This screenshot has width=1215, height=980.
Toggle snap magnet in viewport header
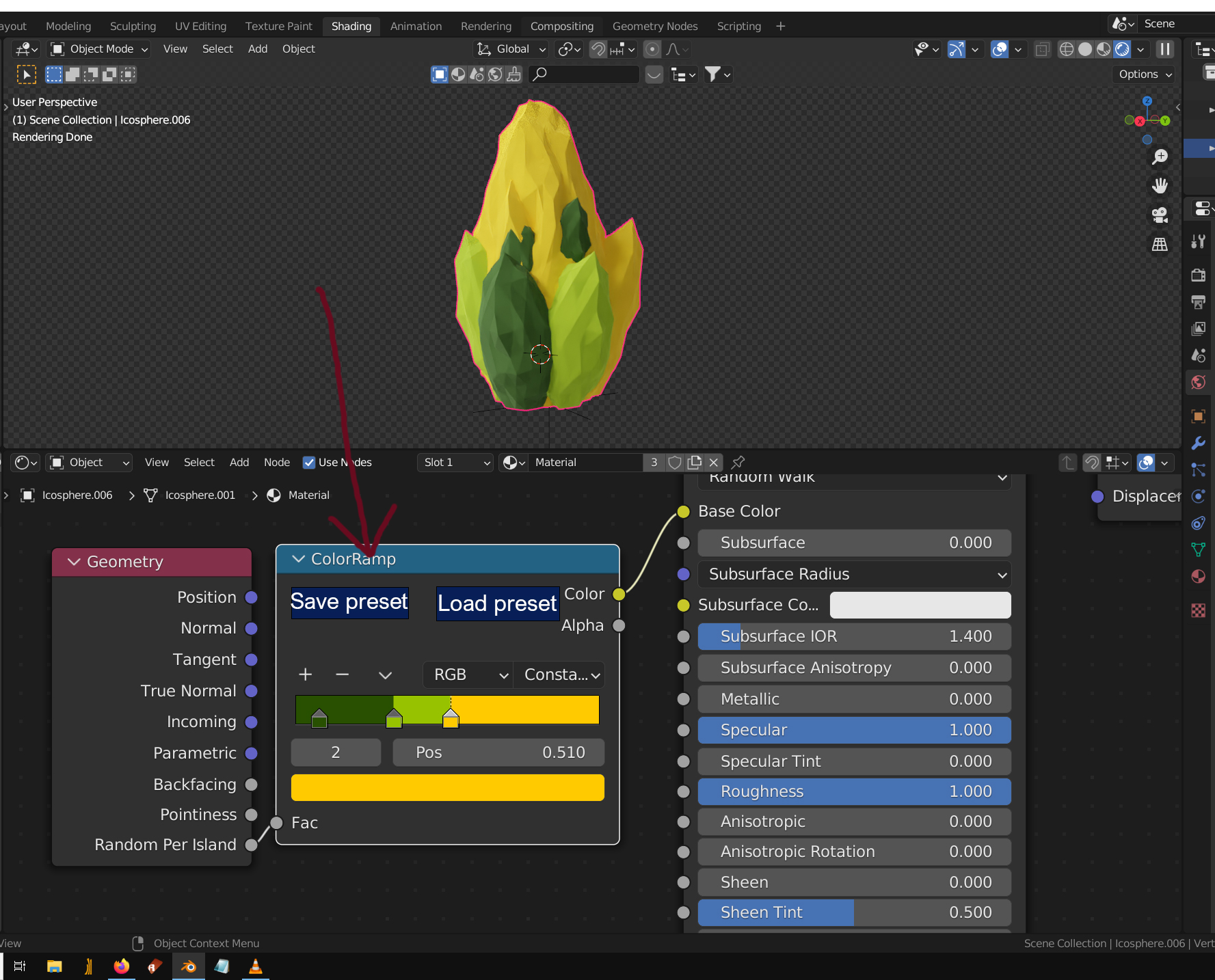point(598,49)
